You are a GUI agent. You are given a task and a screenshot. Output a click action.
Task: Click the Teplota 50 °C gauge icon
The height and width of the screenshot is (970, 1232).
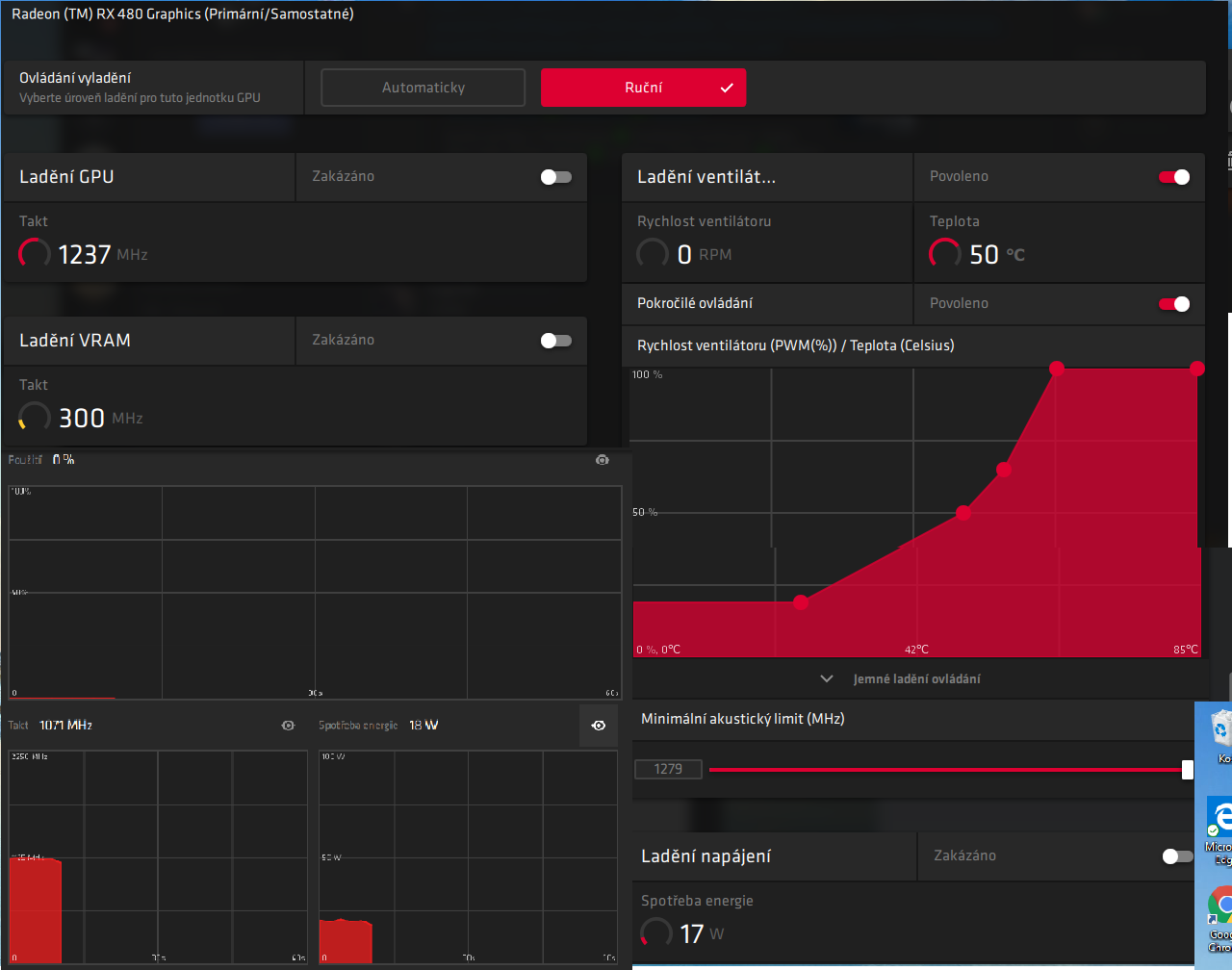coord(944,254)
